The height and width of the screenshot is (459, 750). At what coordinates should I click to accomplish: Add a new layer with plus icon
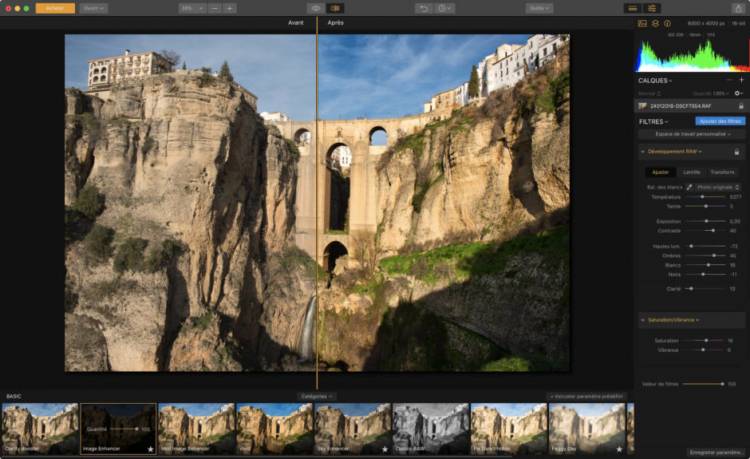pos(741,80)
